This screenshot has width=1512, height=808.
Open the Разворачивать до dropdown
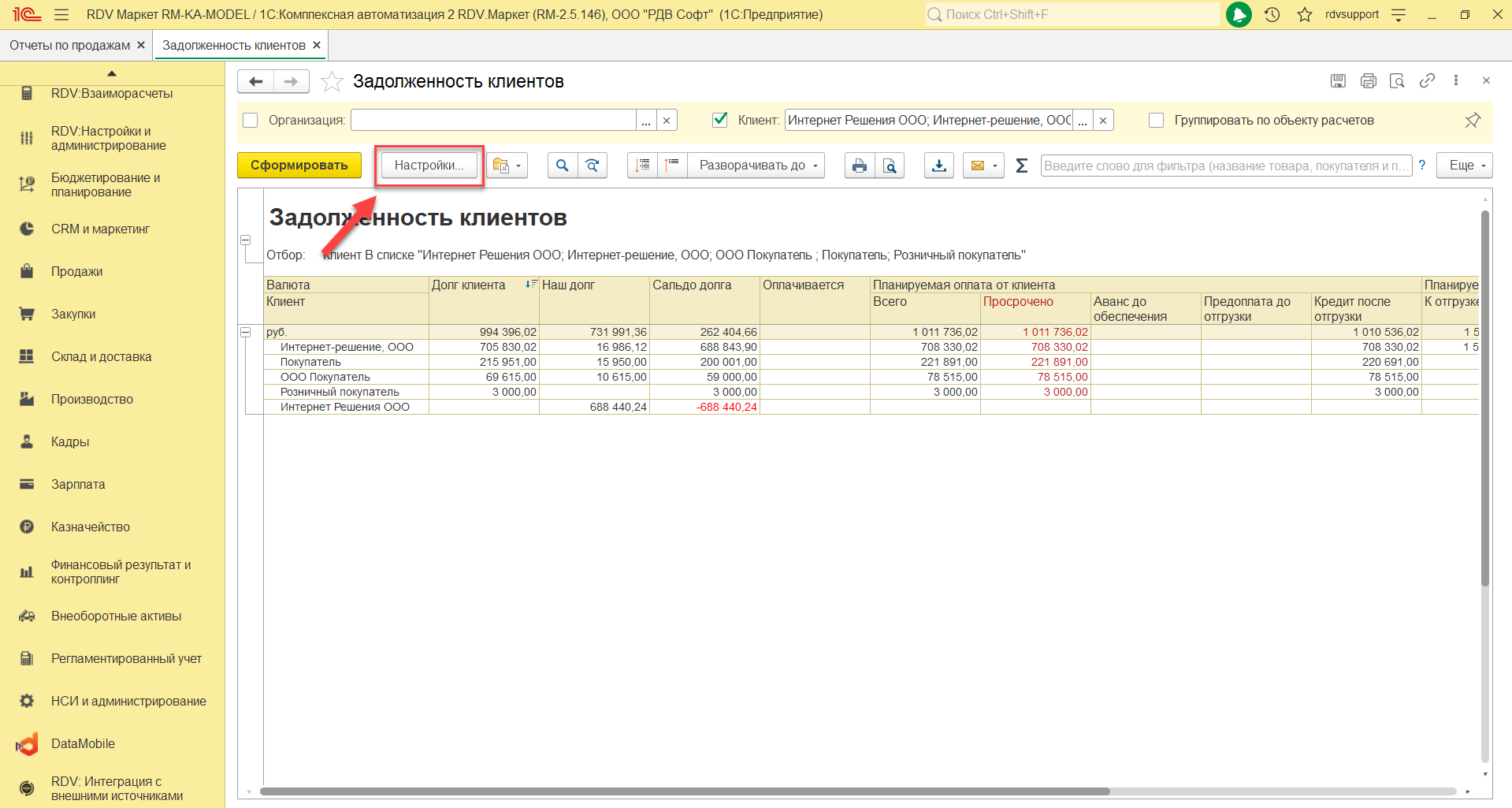(756, 166)
